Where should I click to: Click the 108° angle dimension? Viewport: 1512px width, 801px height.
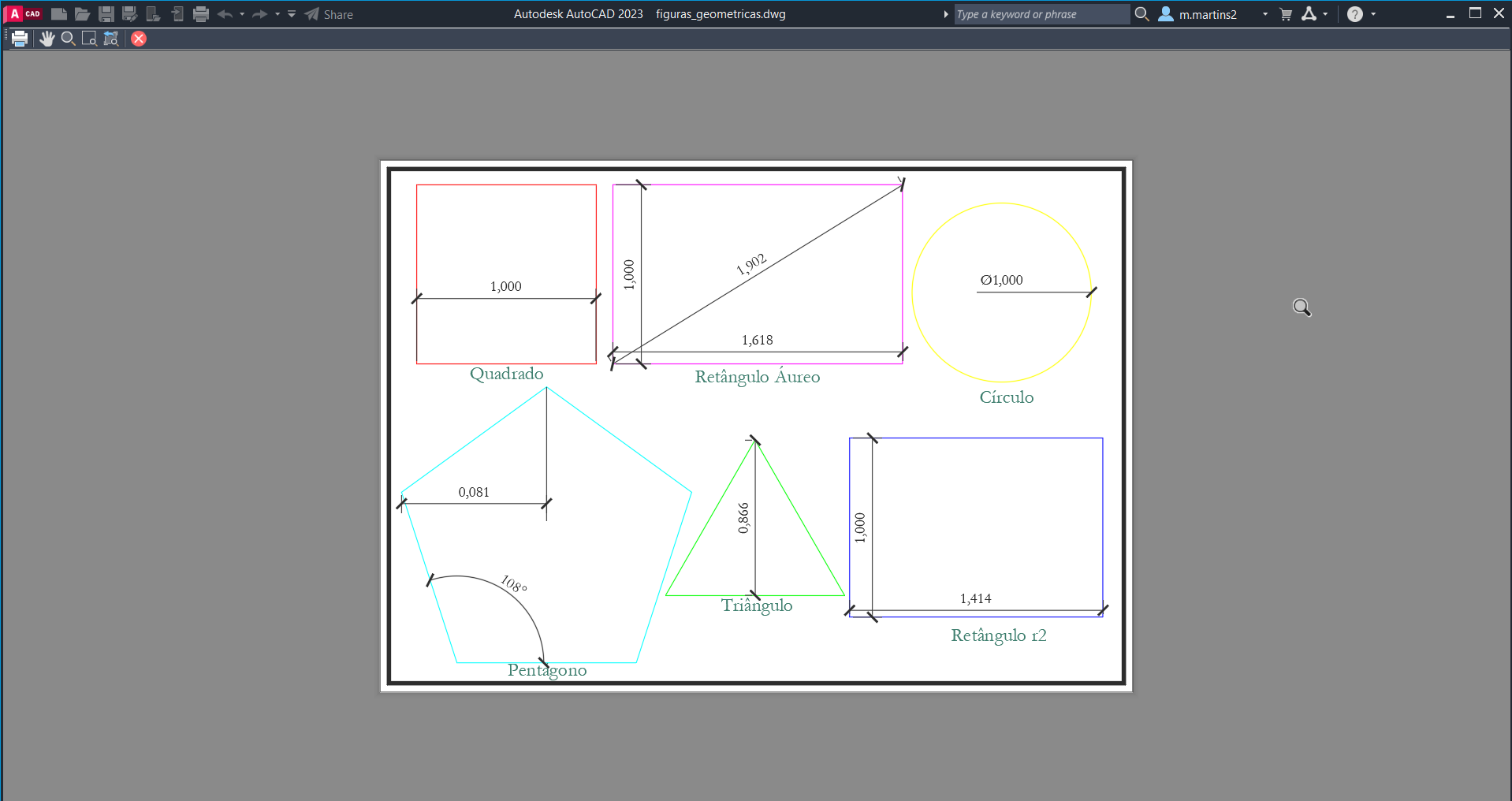[x=514, y=584]
